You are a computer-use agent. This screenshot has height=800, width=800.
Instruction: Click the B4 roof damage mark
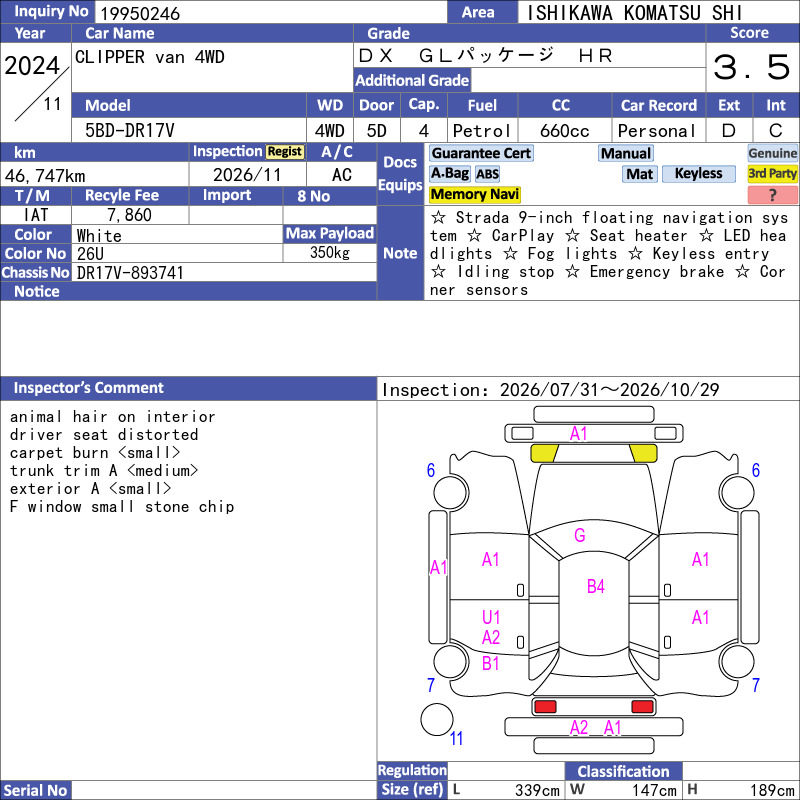(595, 586)
